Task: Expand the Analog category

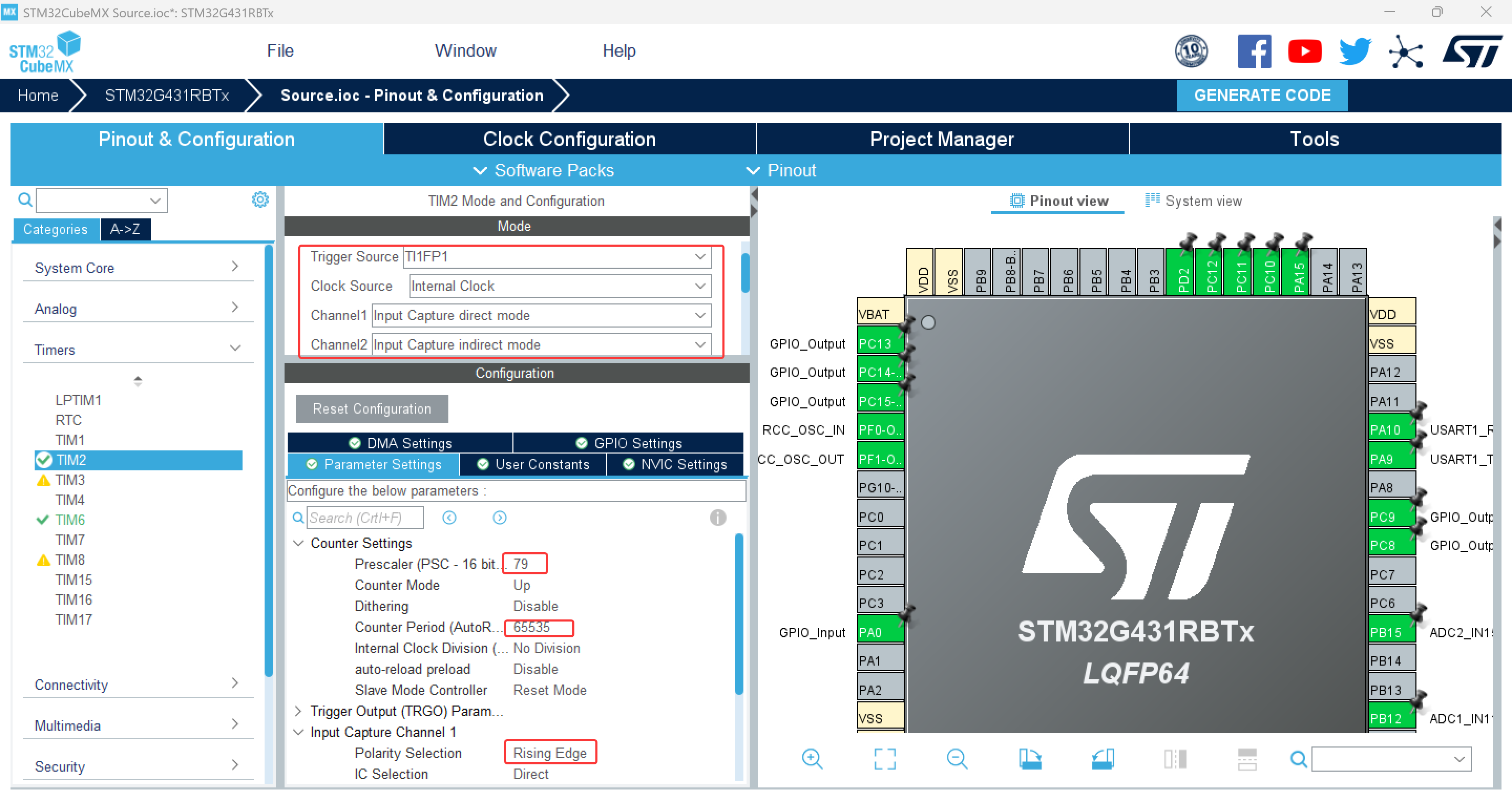Action: [139, 309]
